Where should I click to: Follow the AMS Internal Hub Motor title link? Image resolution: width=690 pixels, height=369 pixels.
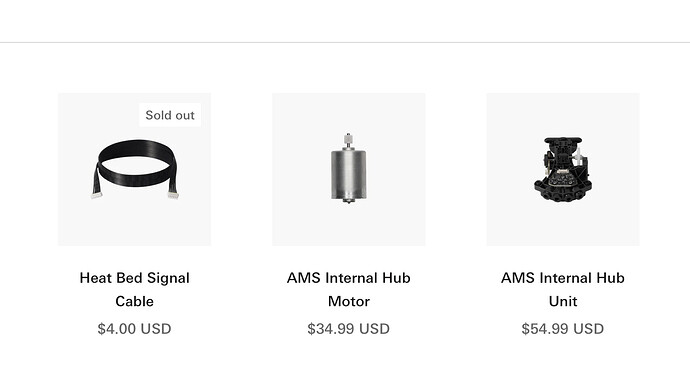click(349, 289)
